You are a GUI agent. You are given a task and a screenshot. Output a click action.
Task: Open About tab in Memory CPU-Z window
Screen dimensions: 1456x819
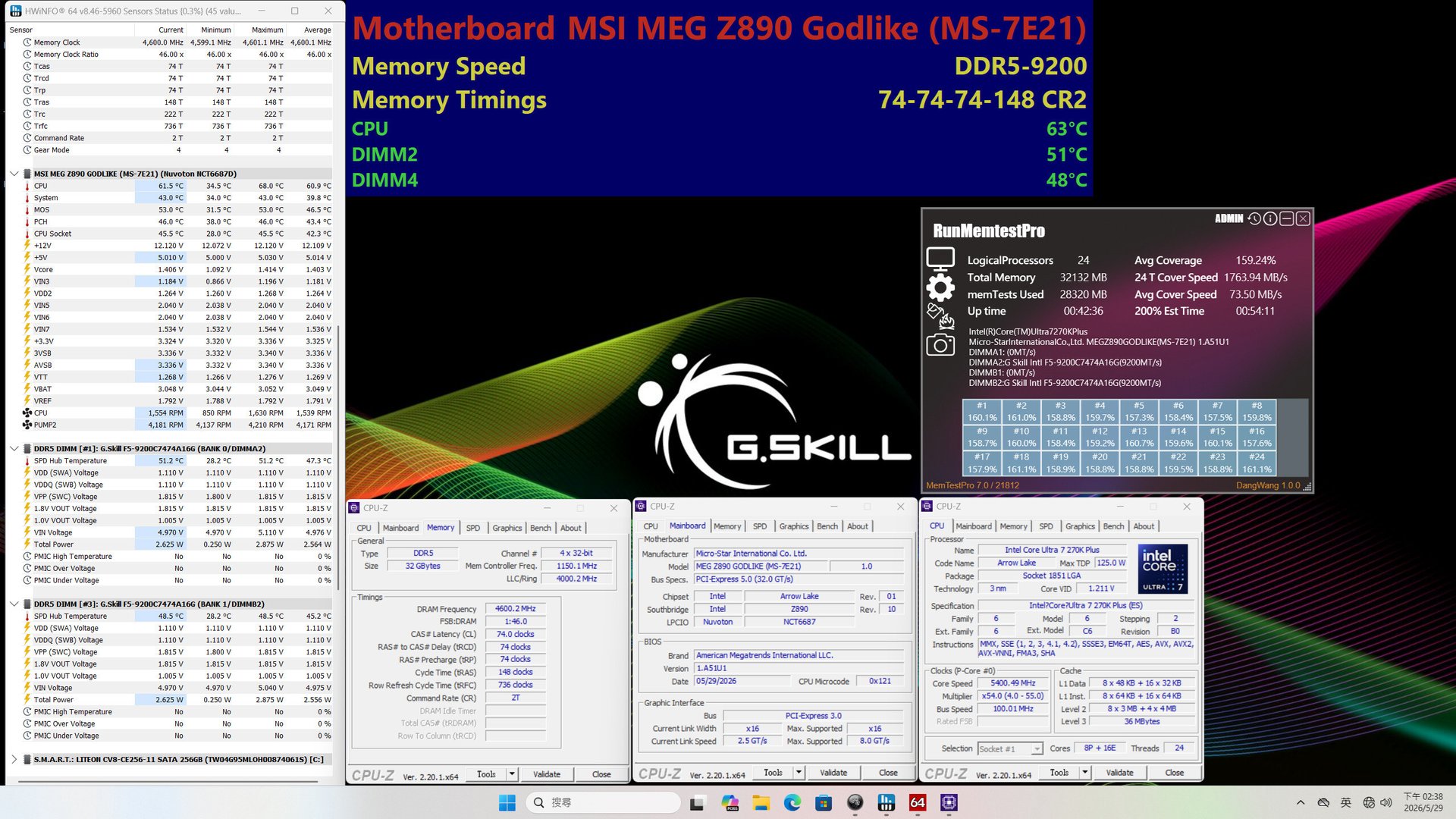[571, 528]
